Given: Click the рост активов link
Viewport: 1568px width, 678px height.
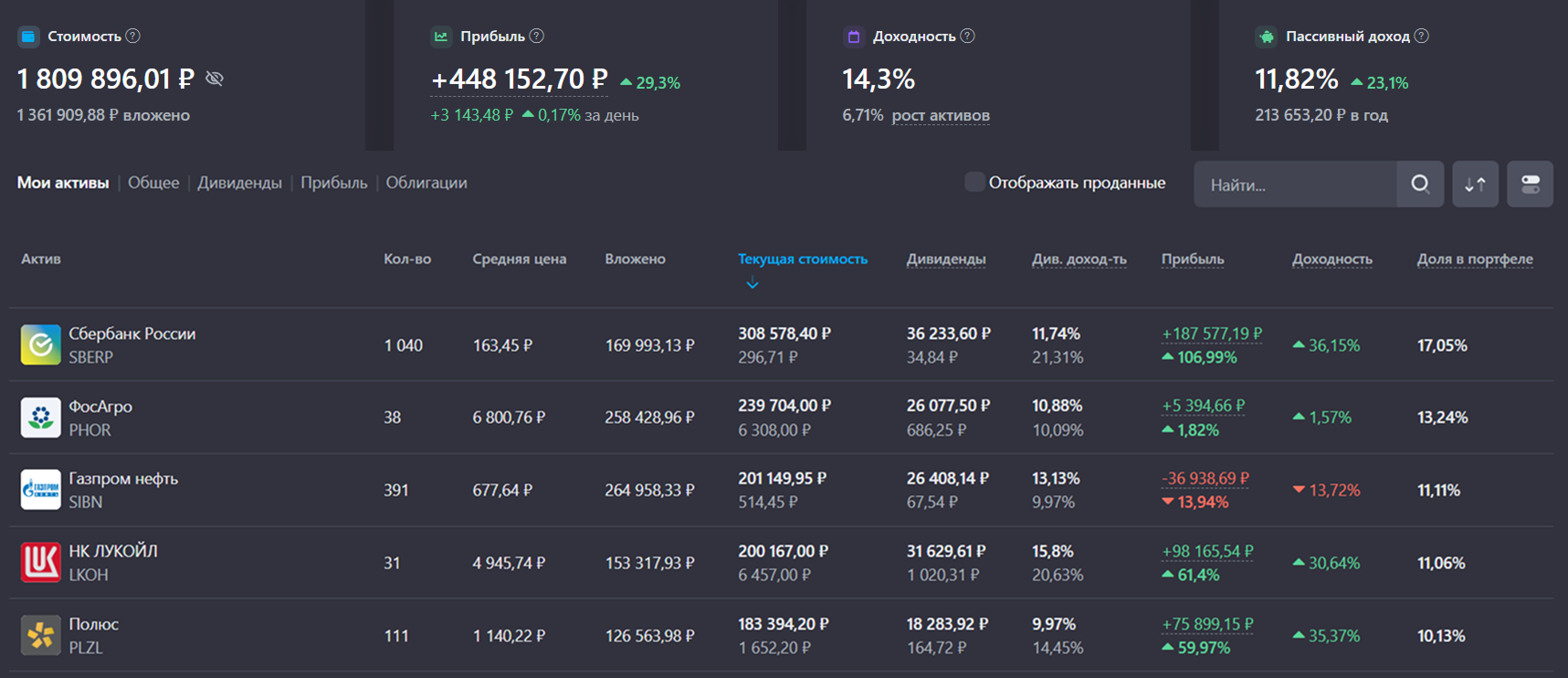Looking at the screenshot, I should click(941, 115).
